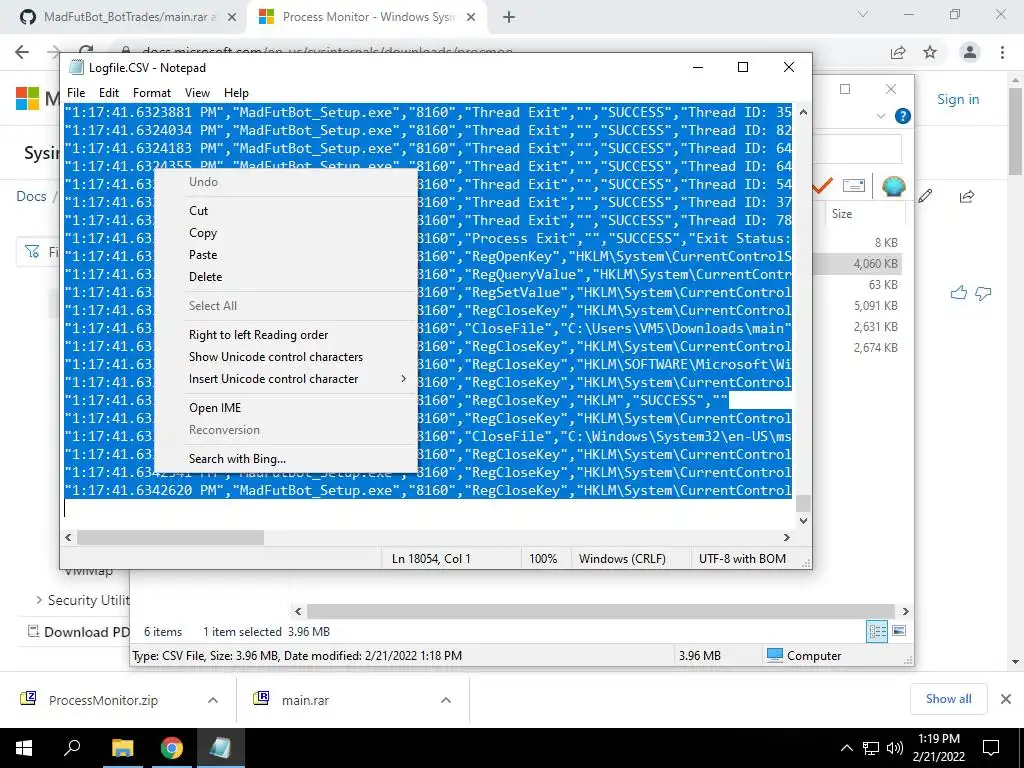Click the edit pencil icon on page
This screenshot has height=768, width=1024.
click(x=925, y=196)
